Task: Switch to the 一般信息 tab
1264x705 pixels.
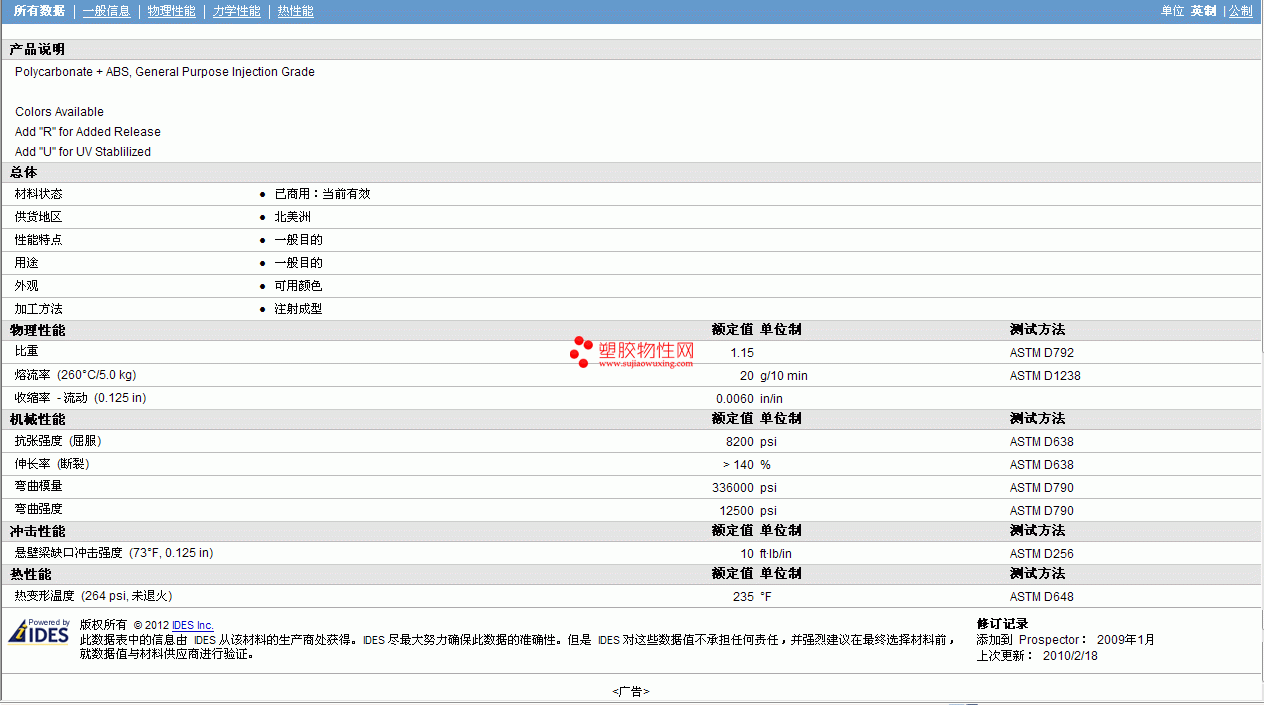Action: (106, 11)
